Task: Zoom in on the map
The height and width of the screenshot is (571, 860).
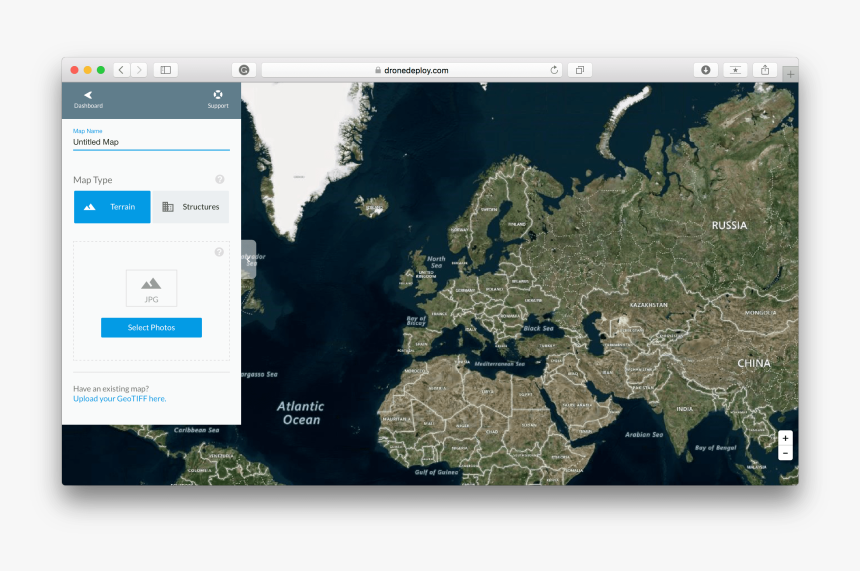Action: [785, 438]
